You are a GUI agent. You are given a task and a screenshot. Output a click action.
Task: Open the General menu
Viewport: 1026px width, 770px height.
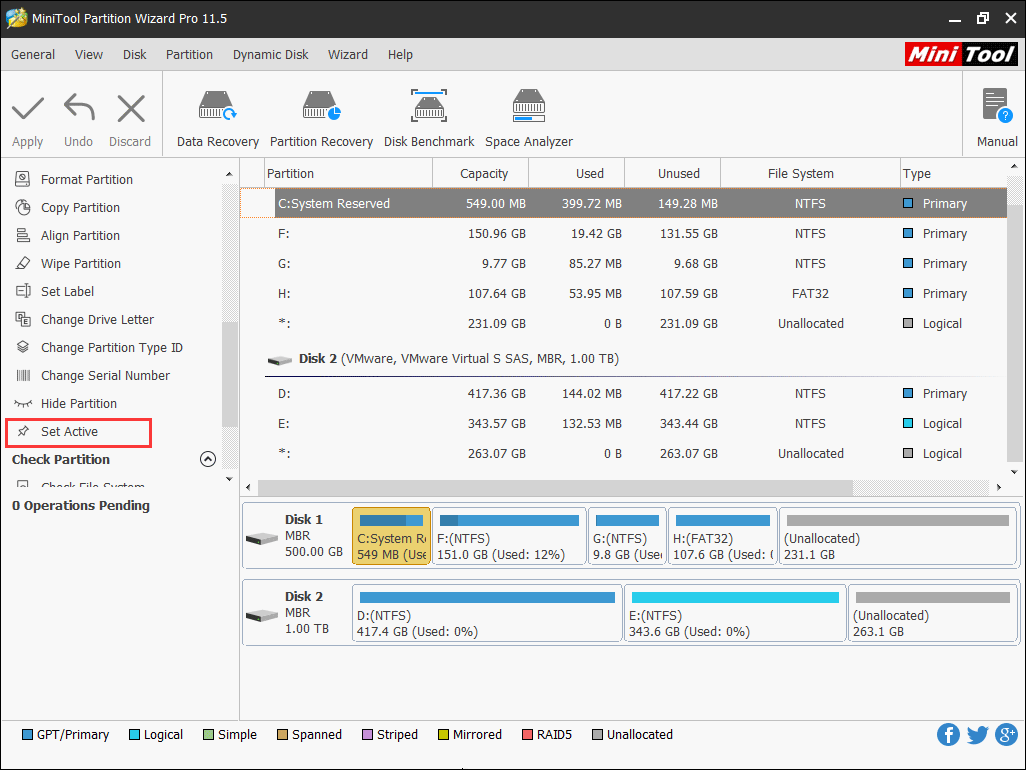coord(33,55)
